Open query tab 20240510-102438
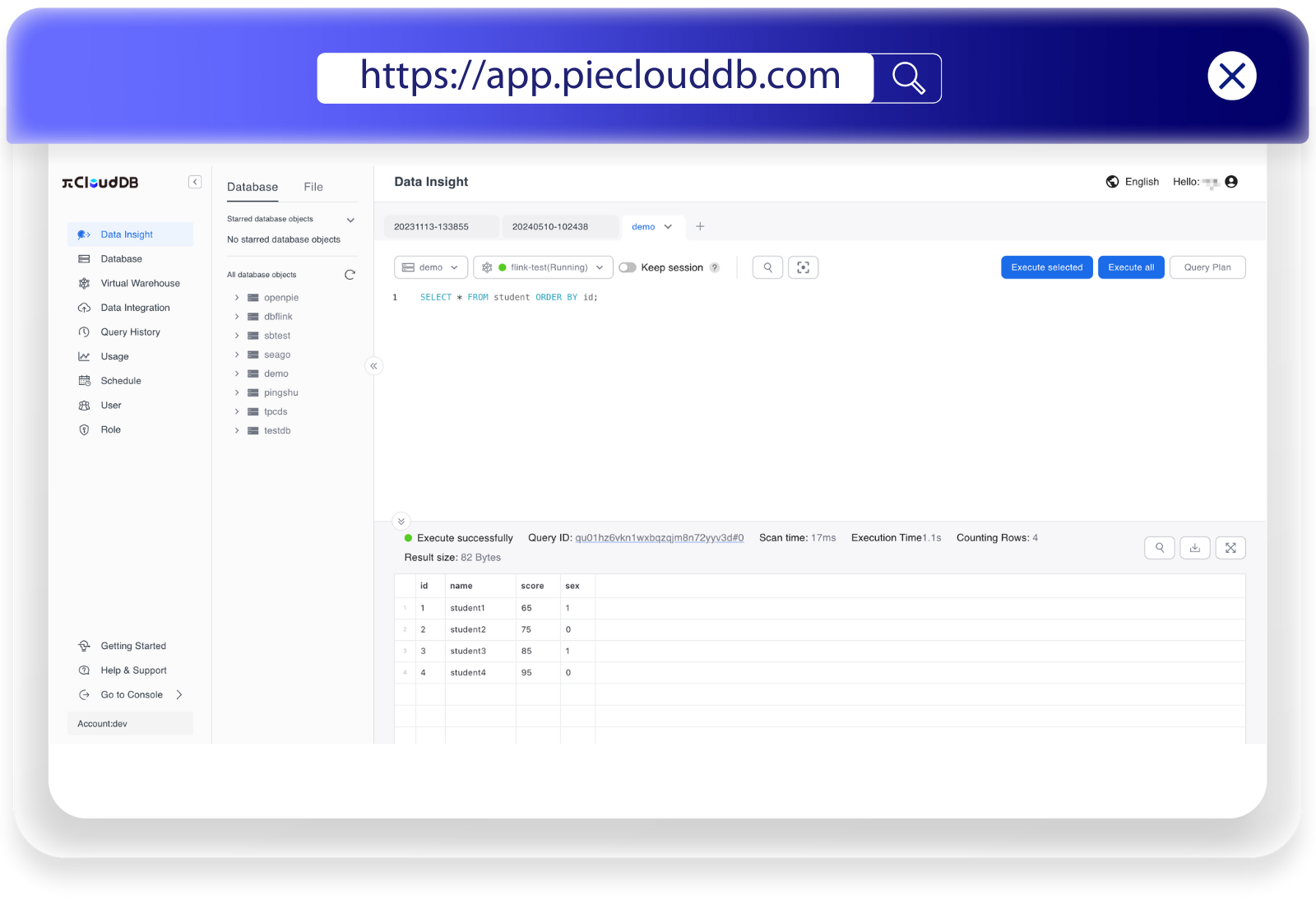 coord(560,226)
